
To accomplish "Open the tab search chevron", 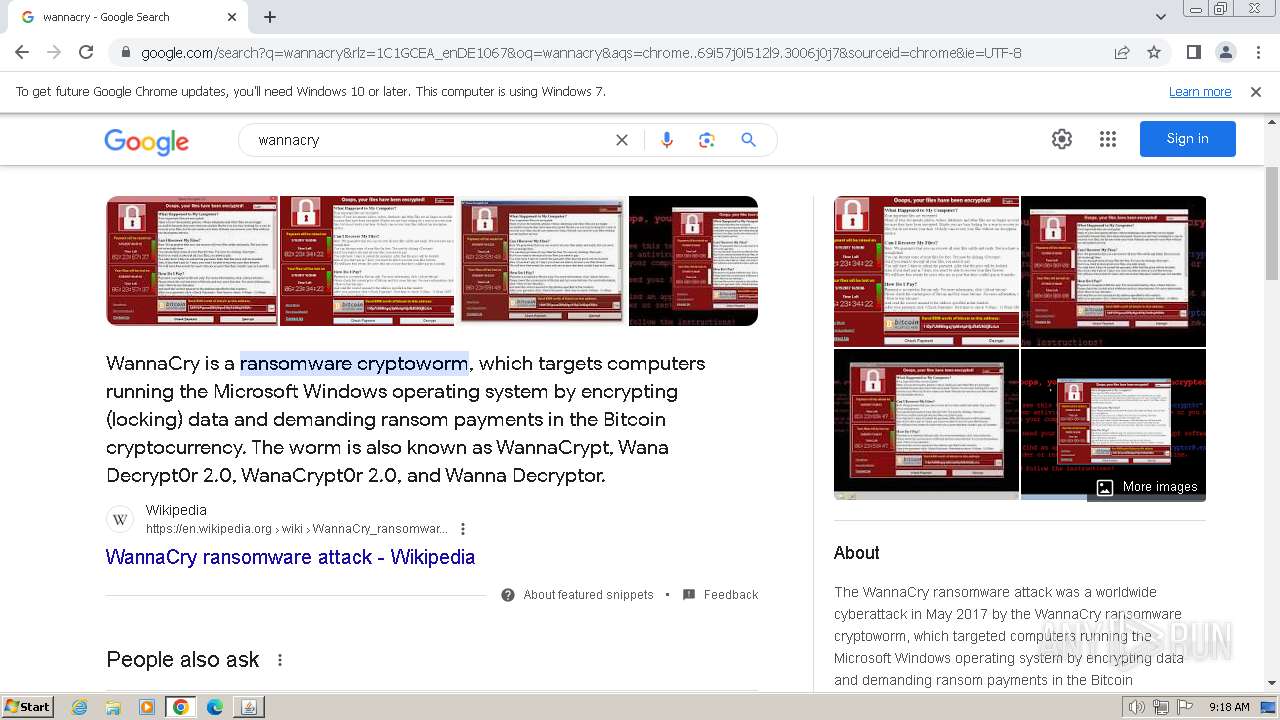I will tap(1160, 17).
